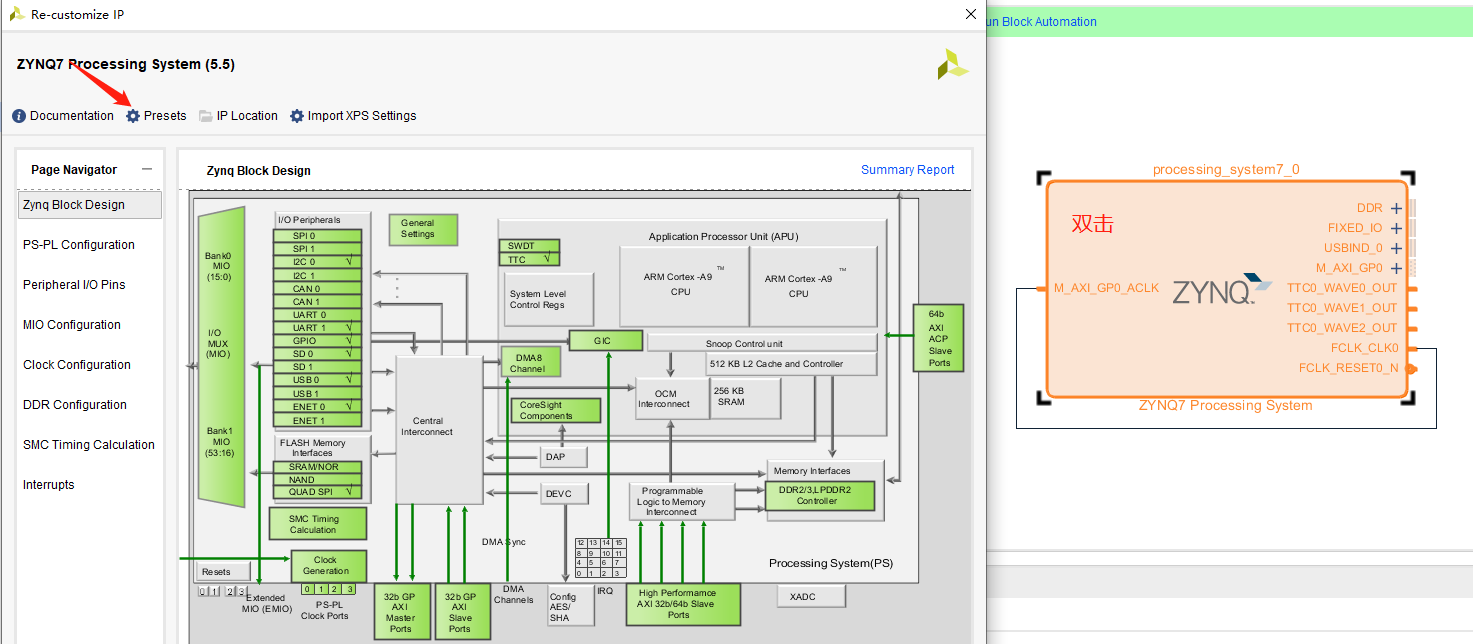This screenshot has width=1473, height=644.
Task: Expand the FIXED_IO interface on processing_system7_0
Action: [1396, 228]
